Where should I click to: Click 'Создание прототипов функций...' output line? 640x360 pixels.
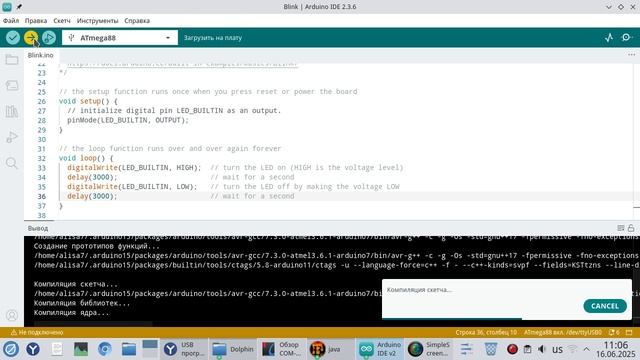pyautogui.click(x=97, y=246)
